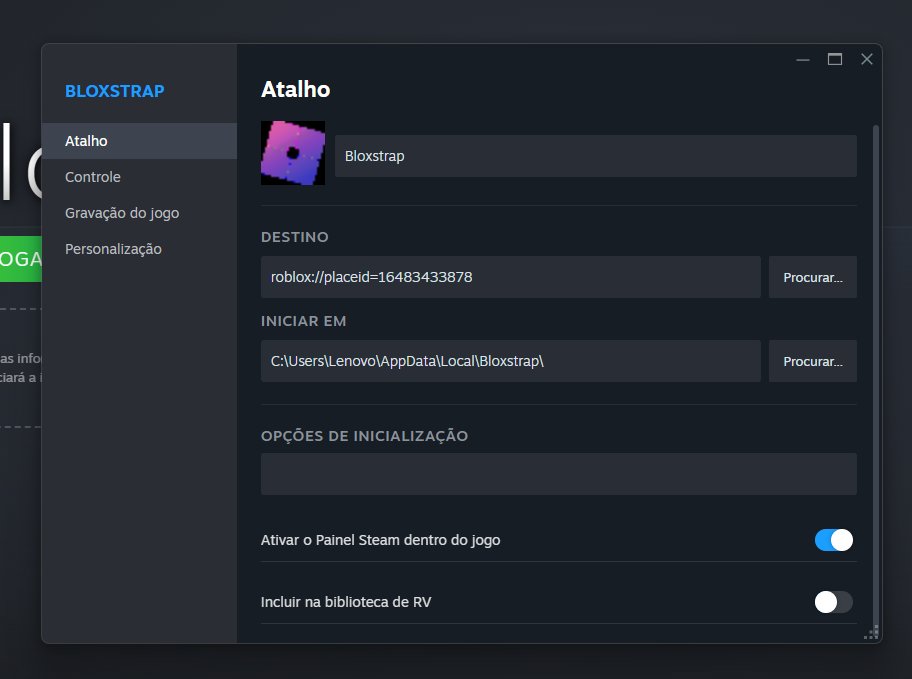Click the Destino field with roblox placeid

[511, 277]
